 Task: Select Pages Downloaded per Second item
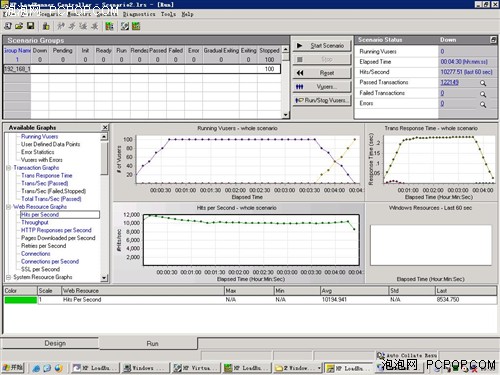coord(58,238)
